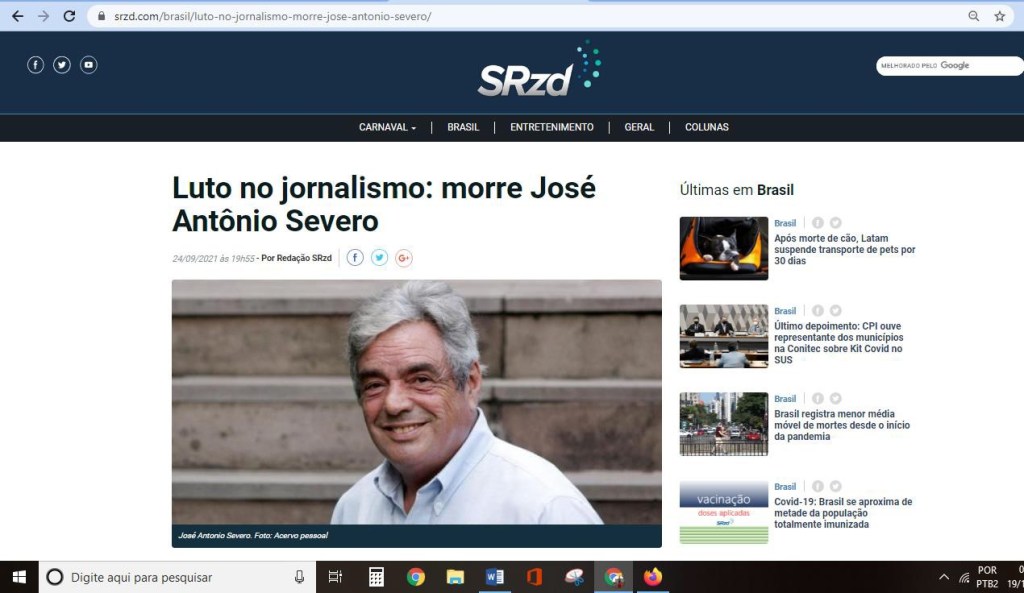Show hidden system tray icons chevron
Screen dimensions: 1024x593
[943, 577]
